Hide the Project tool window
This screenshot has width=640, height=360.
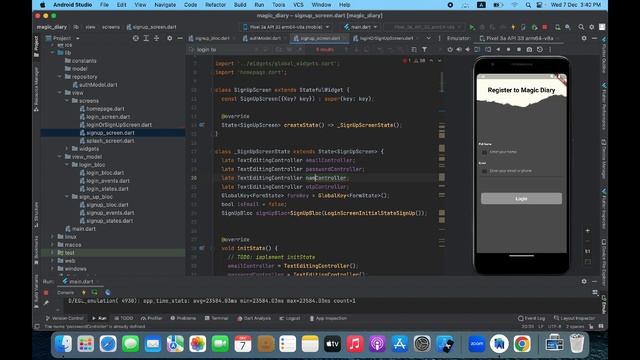click(x=180, y=38)
